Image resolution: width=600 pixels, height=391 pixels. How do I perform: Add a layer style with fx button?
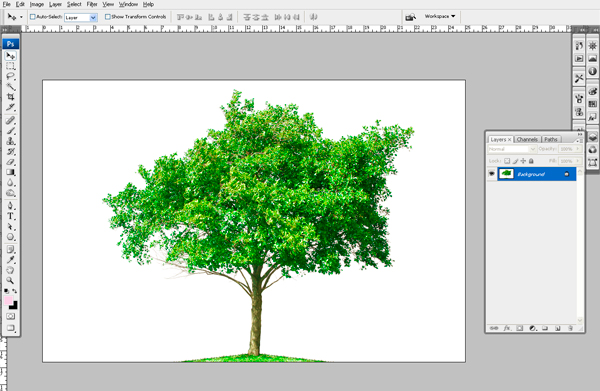click(507, 328)
